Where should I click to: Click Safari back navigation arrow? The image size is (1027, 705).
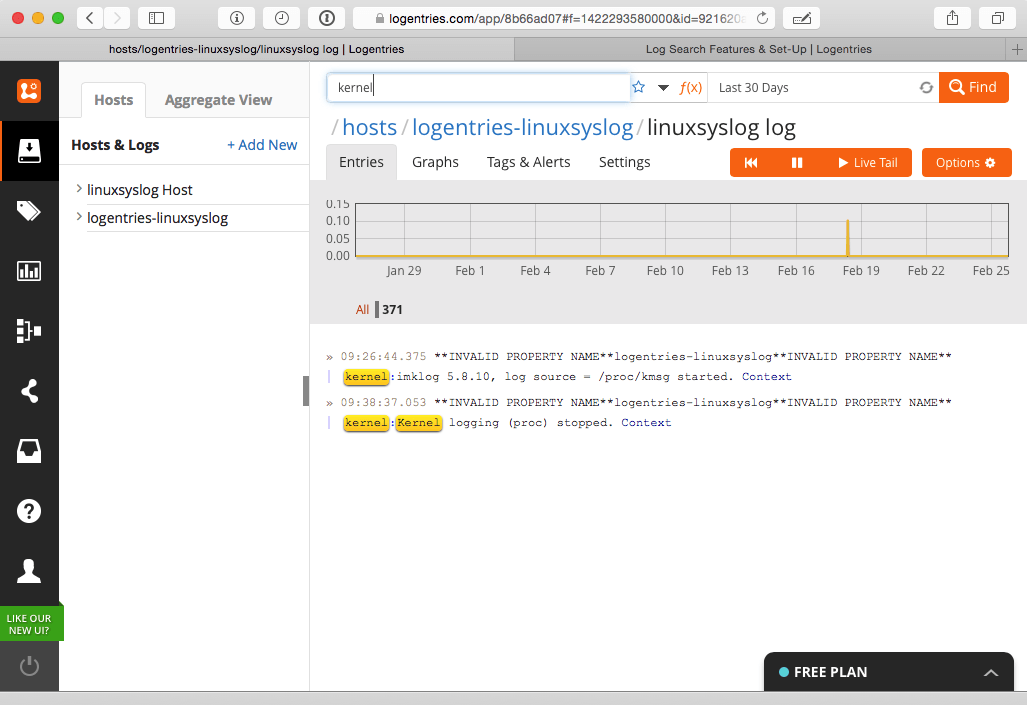pos(90,18)
